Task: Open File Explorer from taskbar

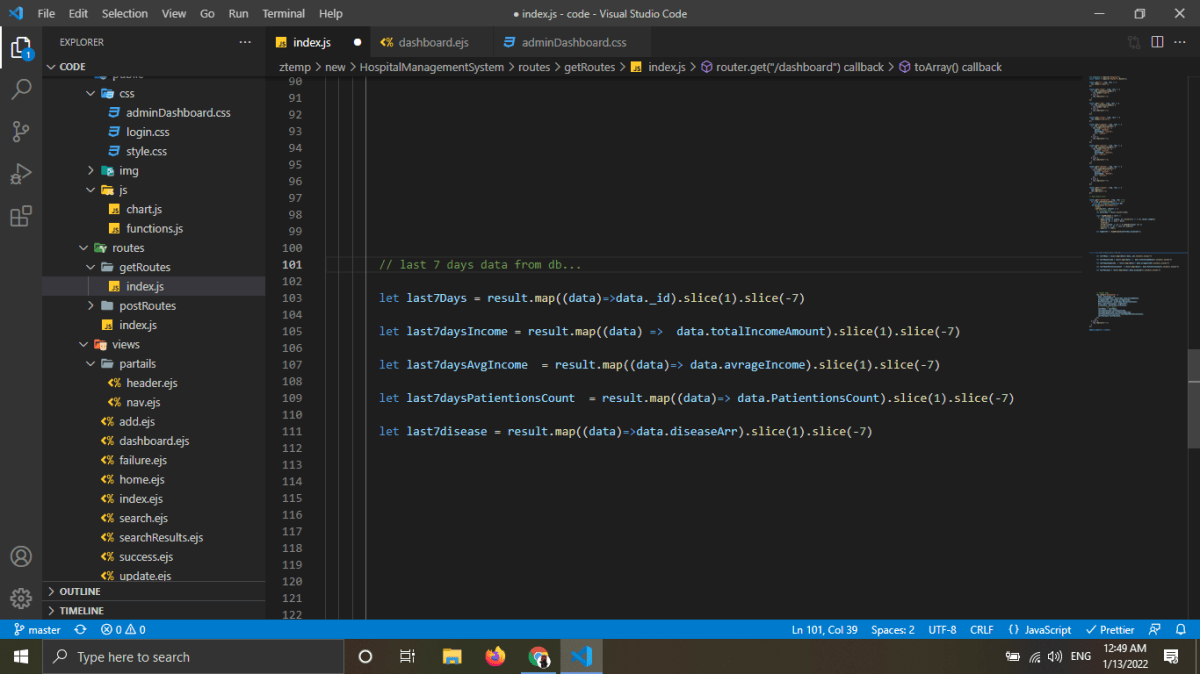Action: point(452,657)
